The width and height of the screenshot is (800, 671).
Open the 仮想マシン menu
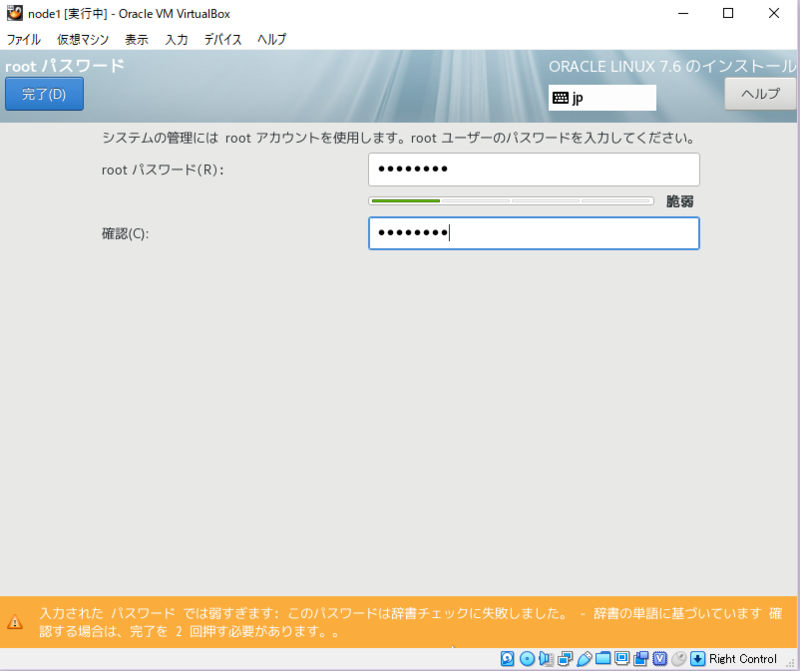tap(83, 39)
